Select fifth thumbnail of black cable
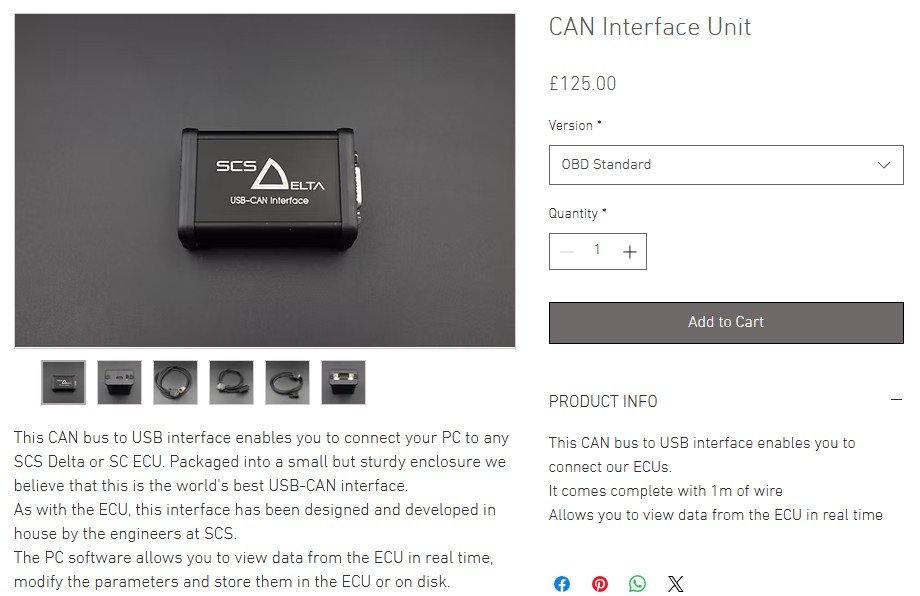Image resolution: width=920 pixels, height=596 pixels. point(288,382)
